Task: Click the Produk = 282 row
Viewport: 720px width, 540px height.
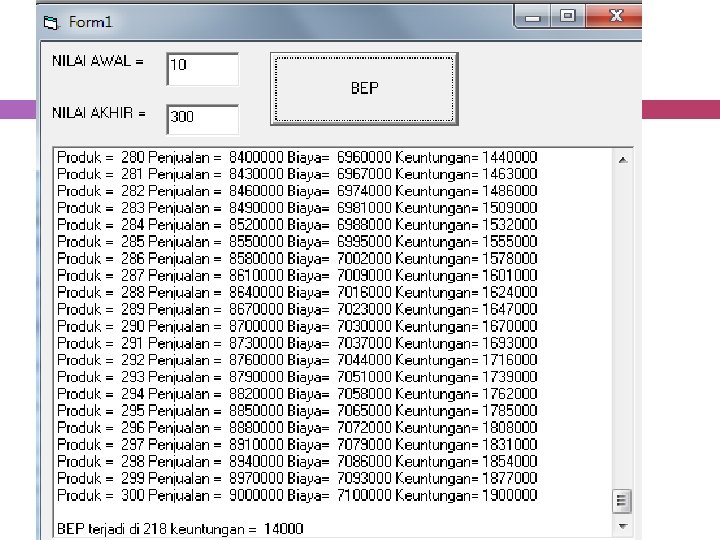Action: pyautogui.click(x=297, y=191)
